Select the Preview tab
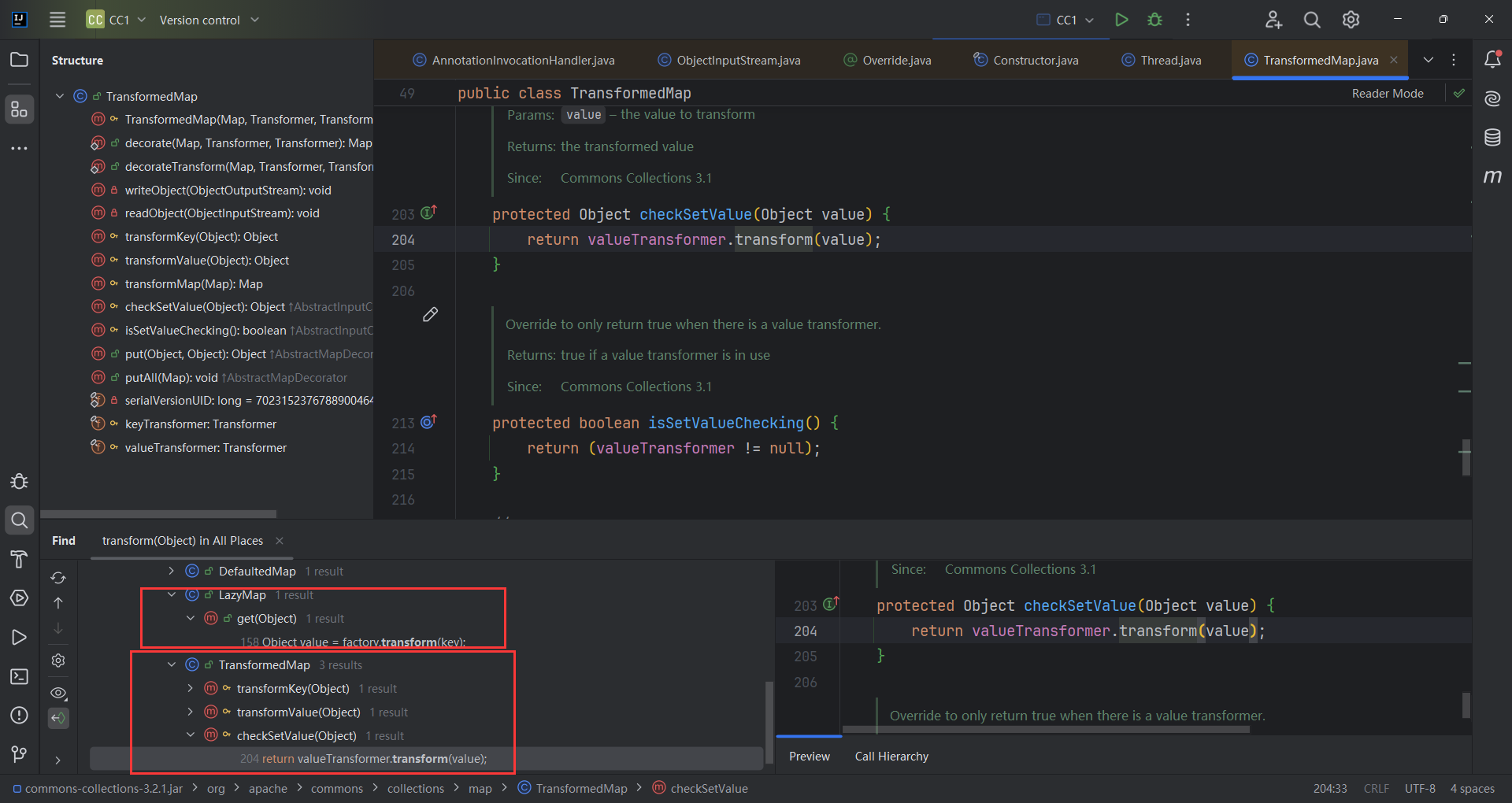Viewport: 1512px width, 803px height. [x=810, y=757]
